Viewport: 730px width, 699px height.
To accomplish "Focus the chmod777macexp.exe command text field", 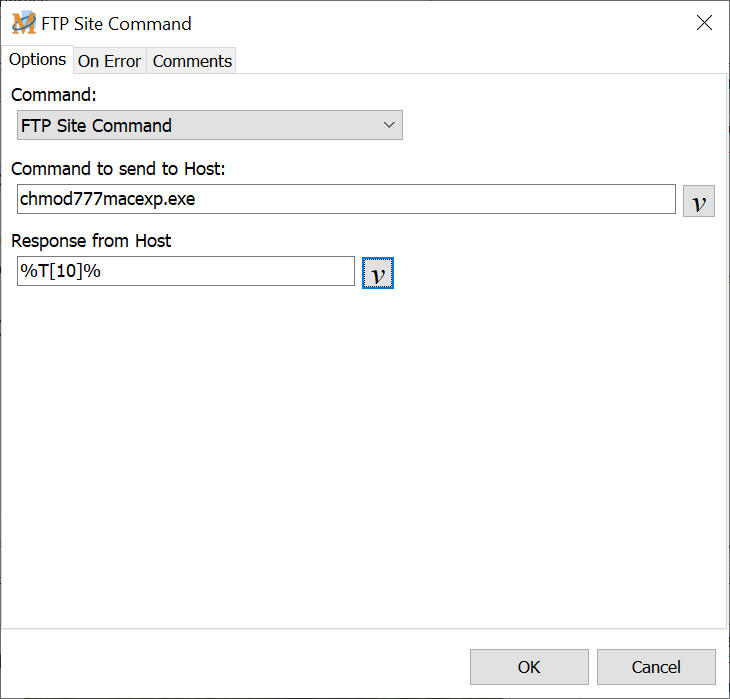I will coord(346,199).
